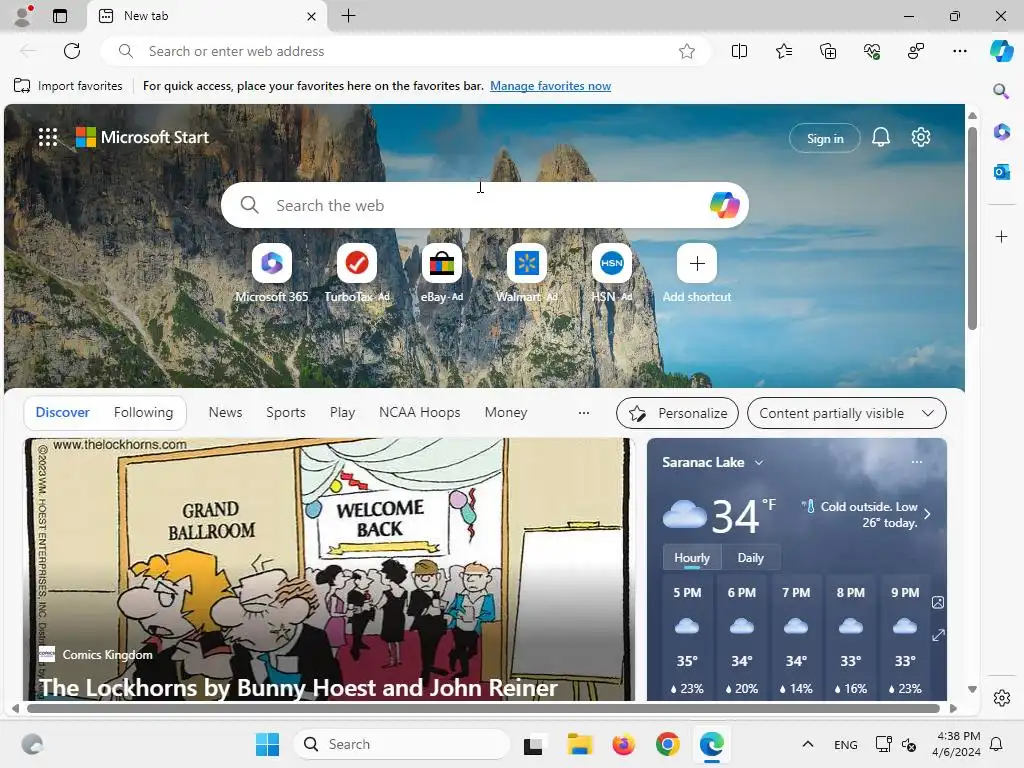Launch Firefox from the taskbar
The width and height of the screenshot is (1024, 768).
point(624,744)
